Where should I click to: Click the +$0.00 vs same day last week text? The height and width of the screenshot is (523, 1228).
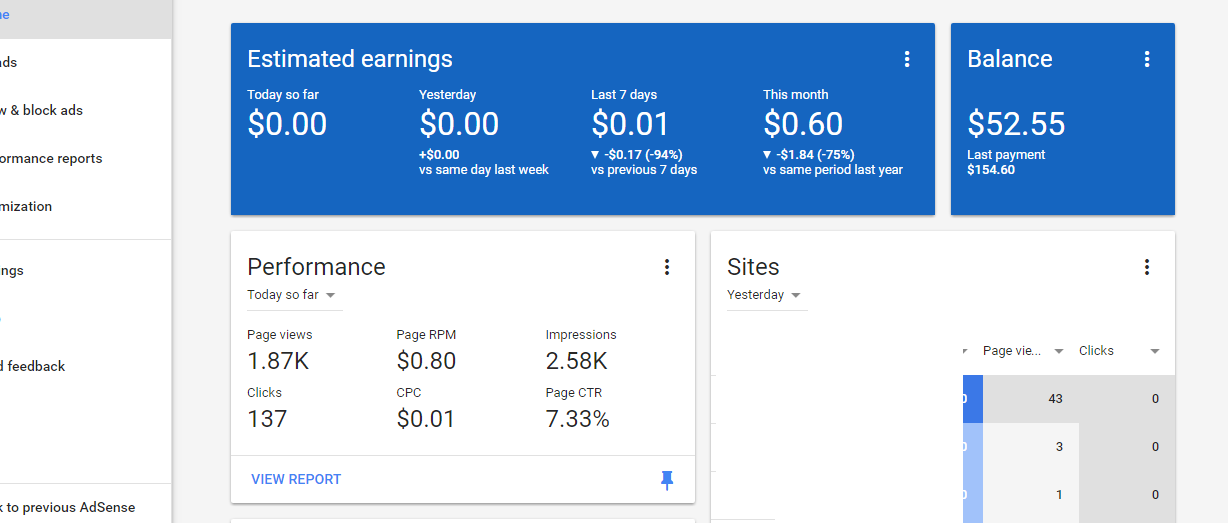coord(484,162)
